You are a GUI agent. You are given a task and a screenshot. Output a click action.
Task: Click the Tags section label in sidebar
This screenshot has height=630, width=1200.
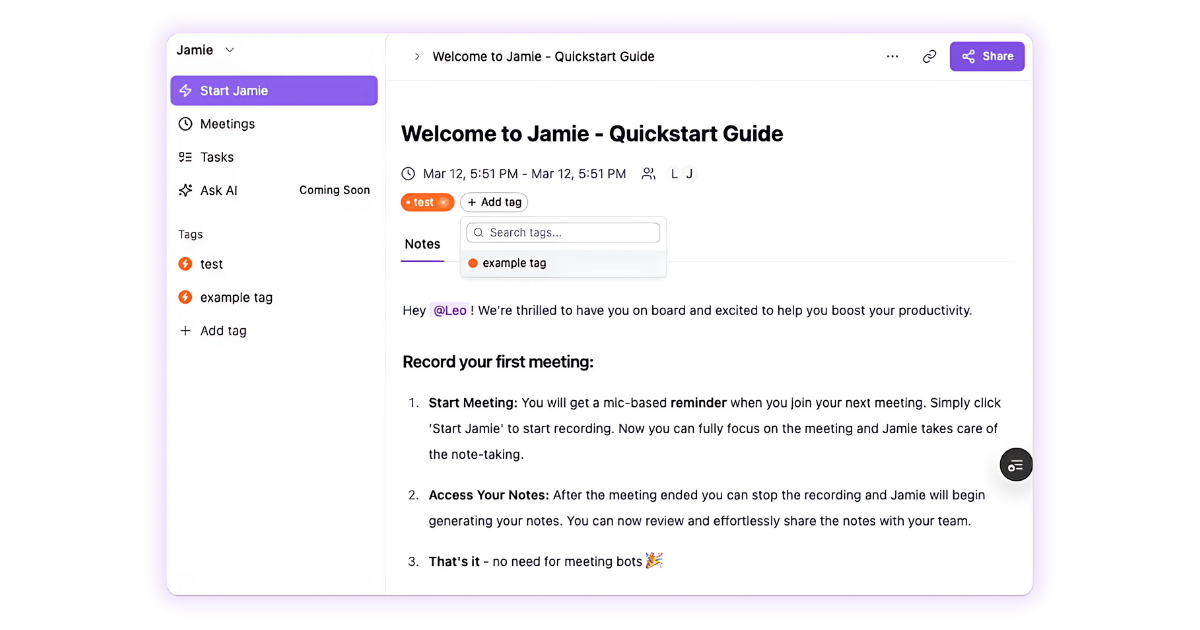190,235
